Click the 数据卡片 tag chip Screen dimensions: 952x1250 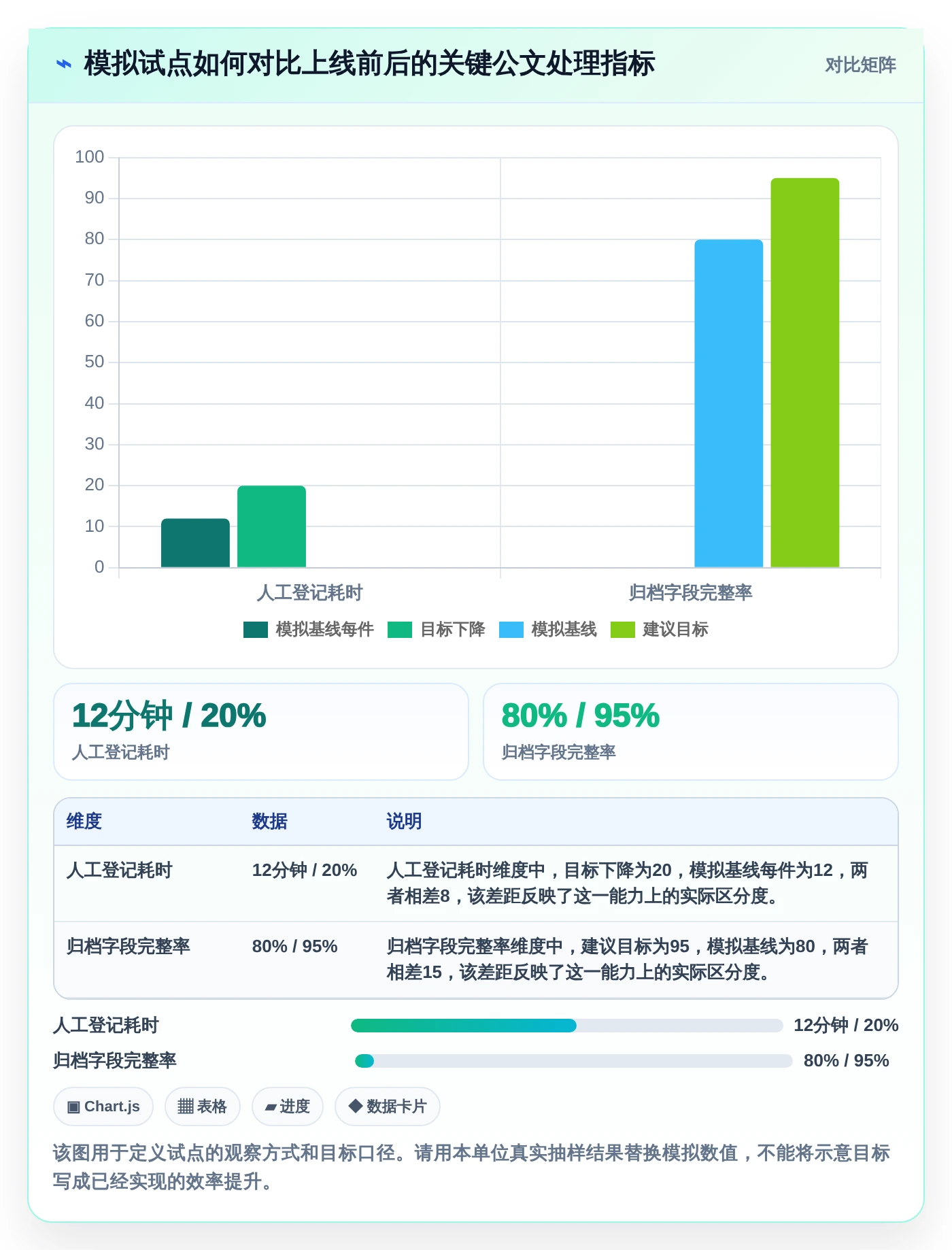[x=388, y=1107]
